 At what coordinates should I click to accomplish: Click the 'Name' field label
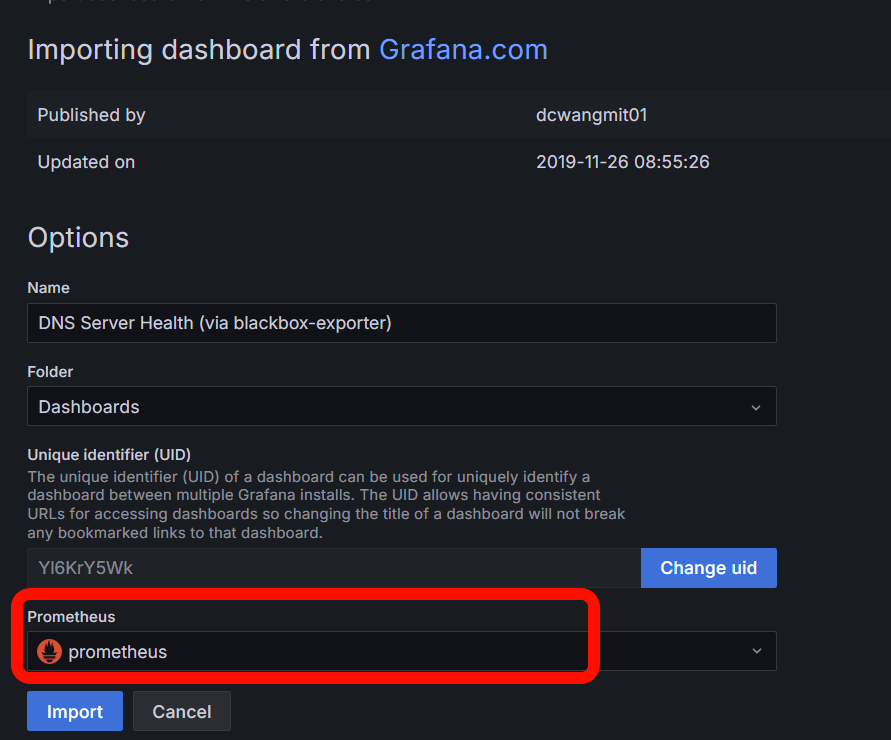[48, 288]
